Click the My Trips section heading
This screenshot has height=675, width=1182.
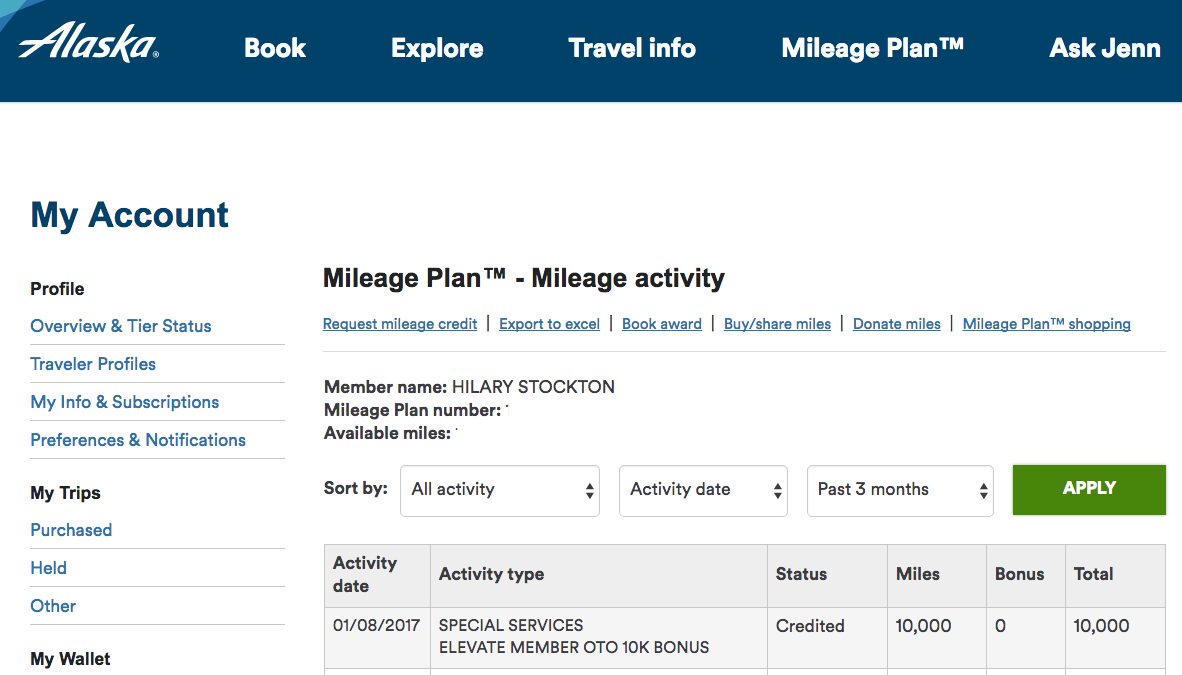(65, 493)
